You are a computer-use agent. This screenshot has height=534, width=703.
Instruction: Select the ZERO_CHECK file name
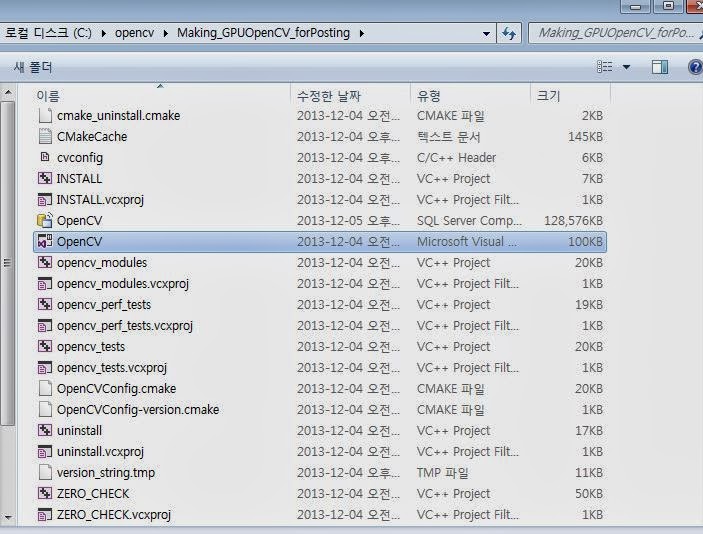pyautogui.click(x=93, y=494)
